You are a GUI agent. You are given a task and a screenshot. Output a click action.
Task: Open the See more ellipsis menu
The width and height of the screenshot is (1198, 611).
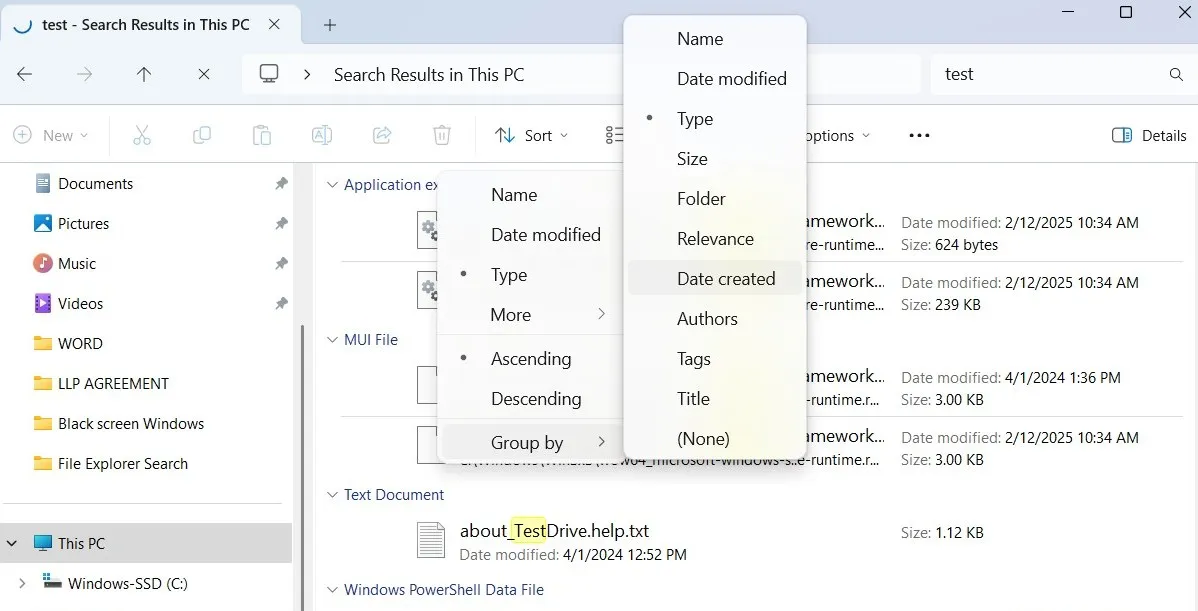918,134
